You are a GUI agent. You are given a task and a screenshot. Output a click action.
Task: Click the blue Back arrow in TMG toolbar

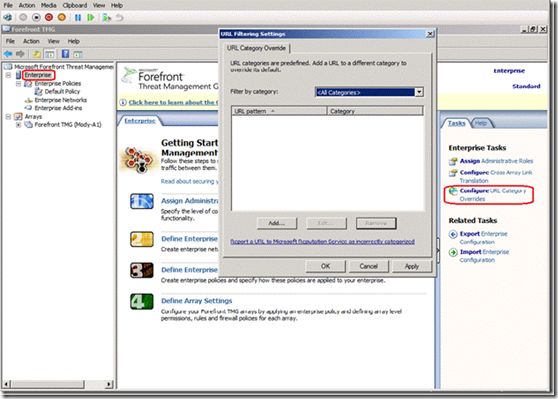[8, 54]
